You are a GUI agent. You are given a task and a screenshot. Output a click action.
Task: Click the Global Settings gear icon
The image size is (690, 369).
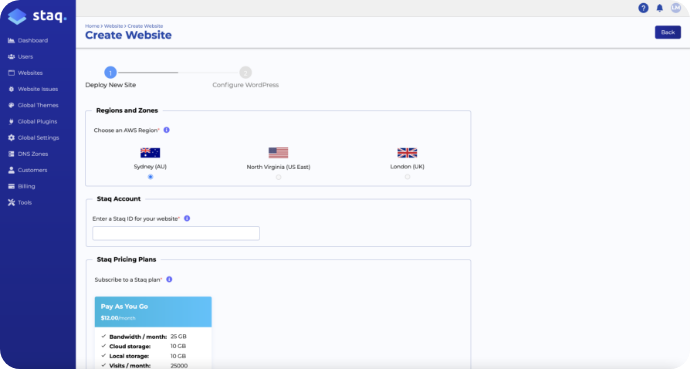coord(11,138)
